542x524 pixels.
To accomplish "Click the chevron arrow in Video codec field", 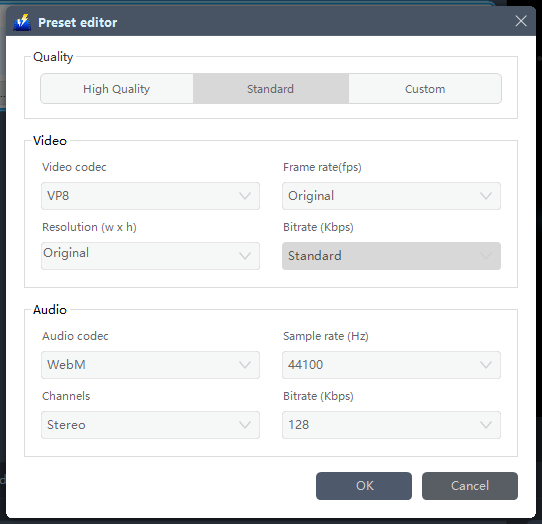I will click(x=245, y=196).
